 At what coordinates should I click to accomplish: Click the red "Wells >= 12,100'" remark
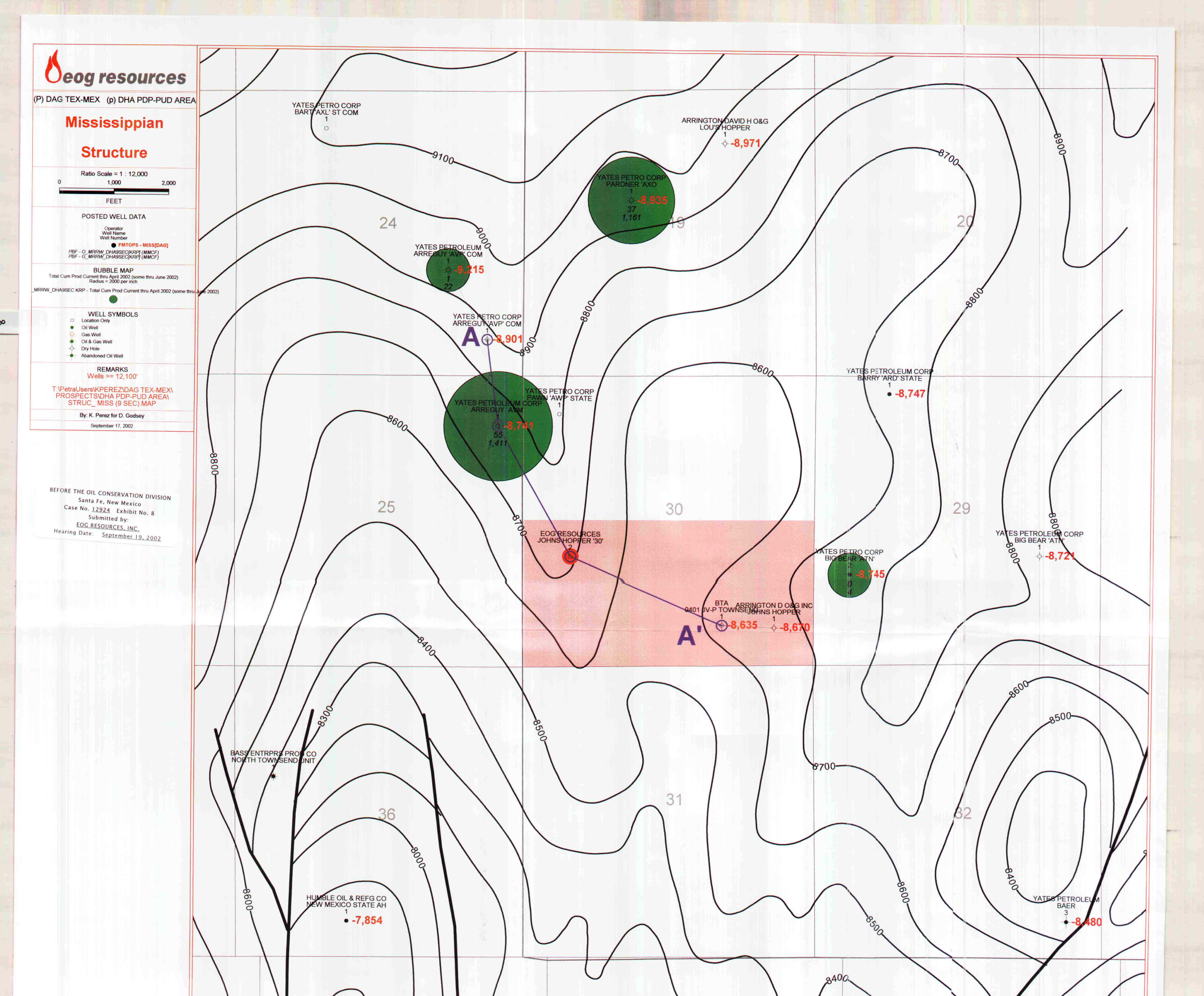click(x=112, y=377)
